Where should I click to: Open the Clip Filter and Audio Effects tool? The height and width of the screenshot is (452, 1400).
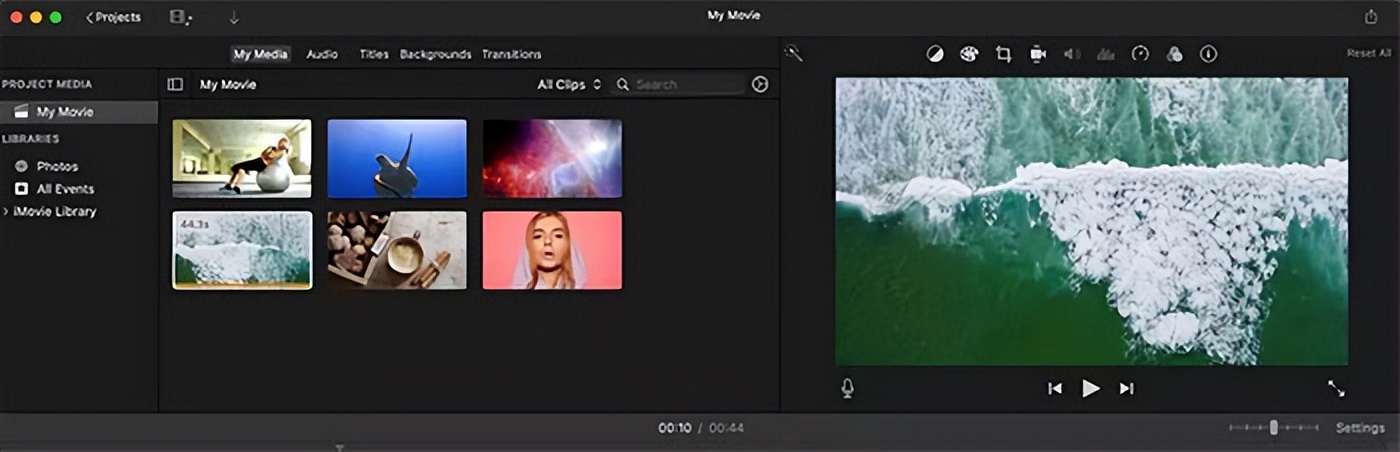1175,54
